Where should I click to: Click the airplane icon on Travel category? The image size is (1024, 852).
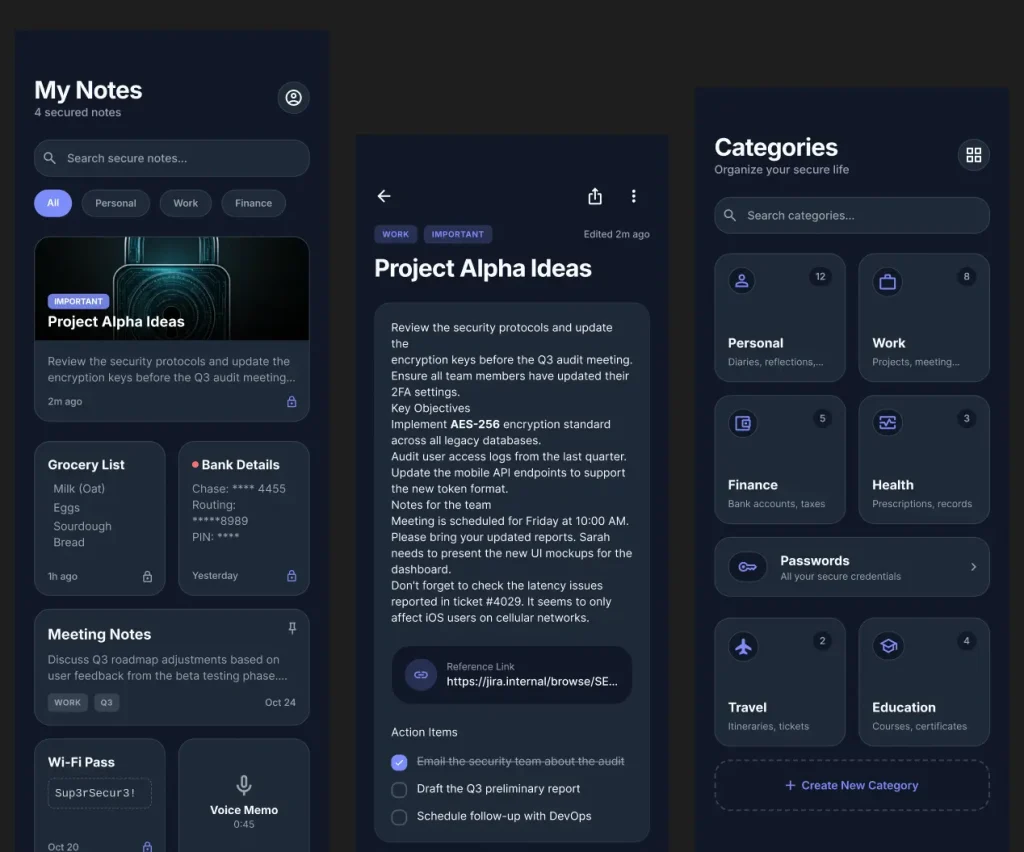pyautogui.click(x=743, y=647)
